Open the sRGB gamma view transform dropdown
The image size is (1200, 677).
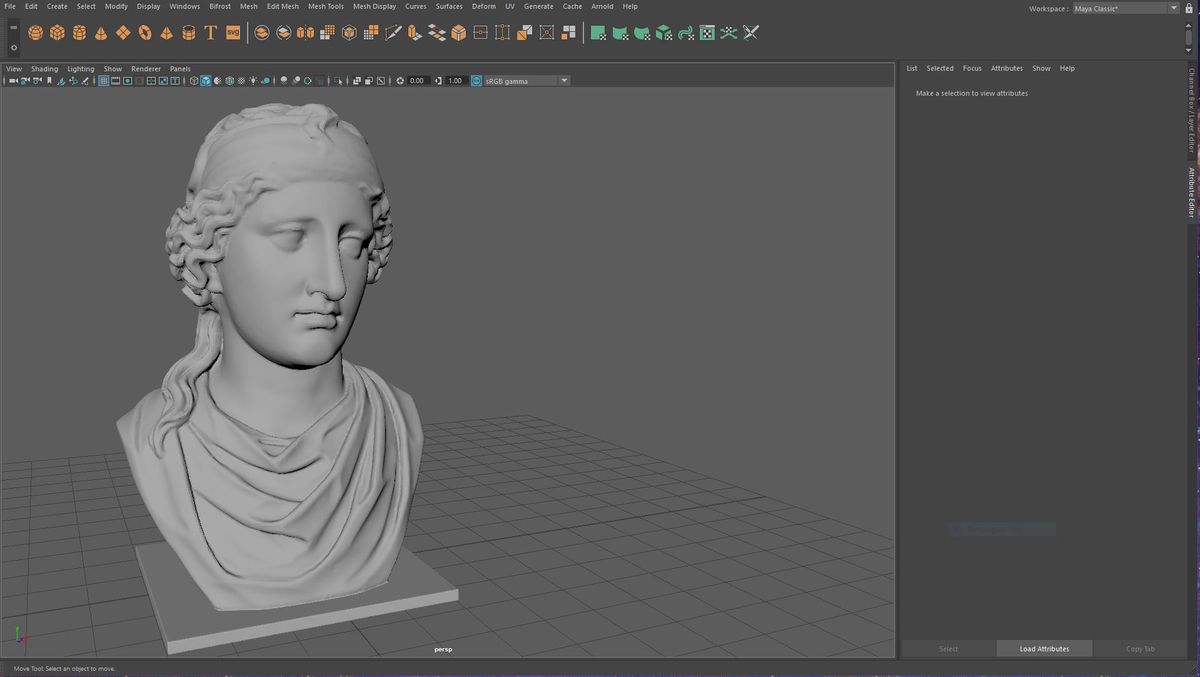coord(563,80)
